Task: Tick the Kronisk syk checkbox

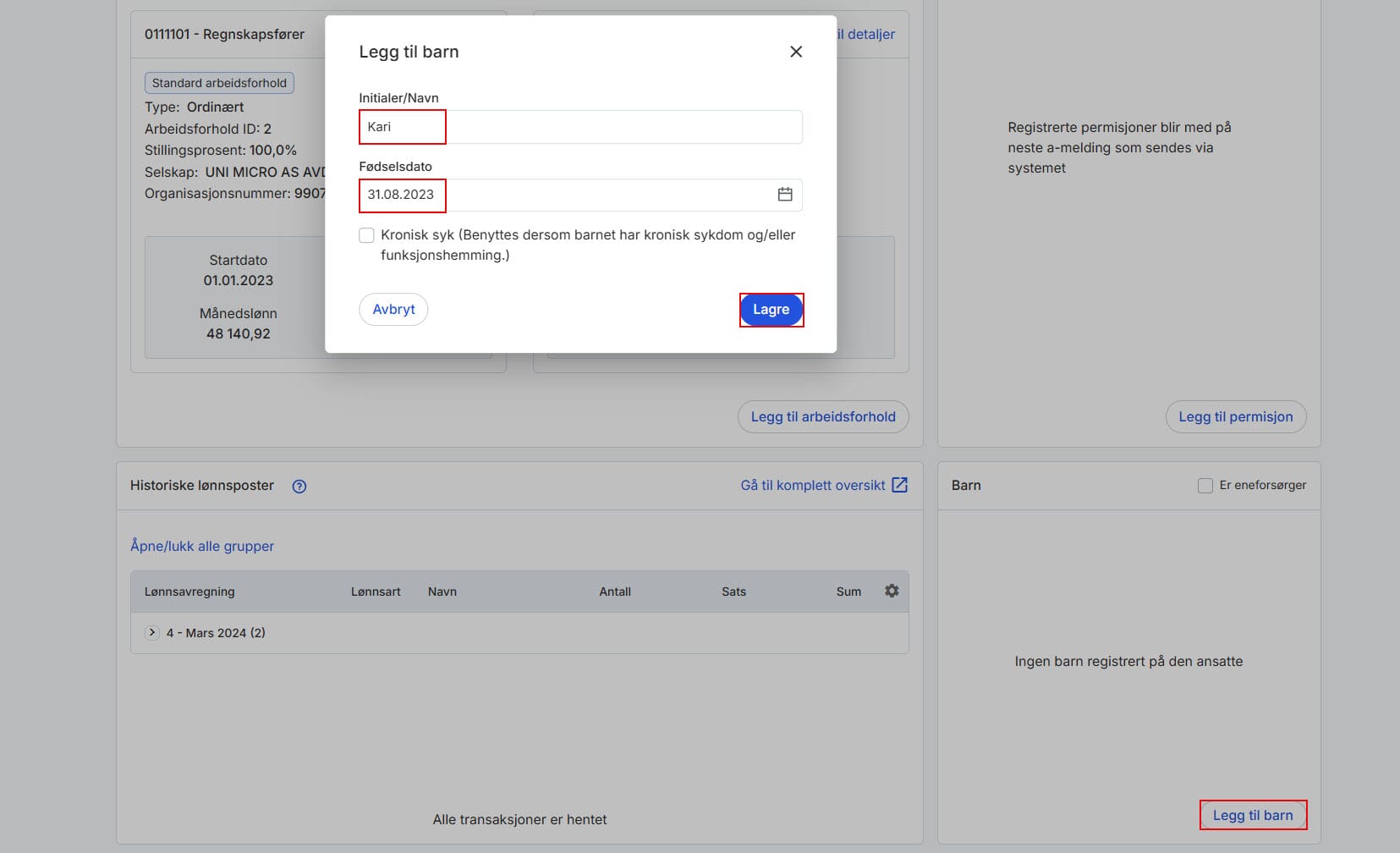Action: (x=366, y=235)
